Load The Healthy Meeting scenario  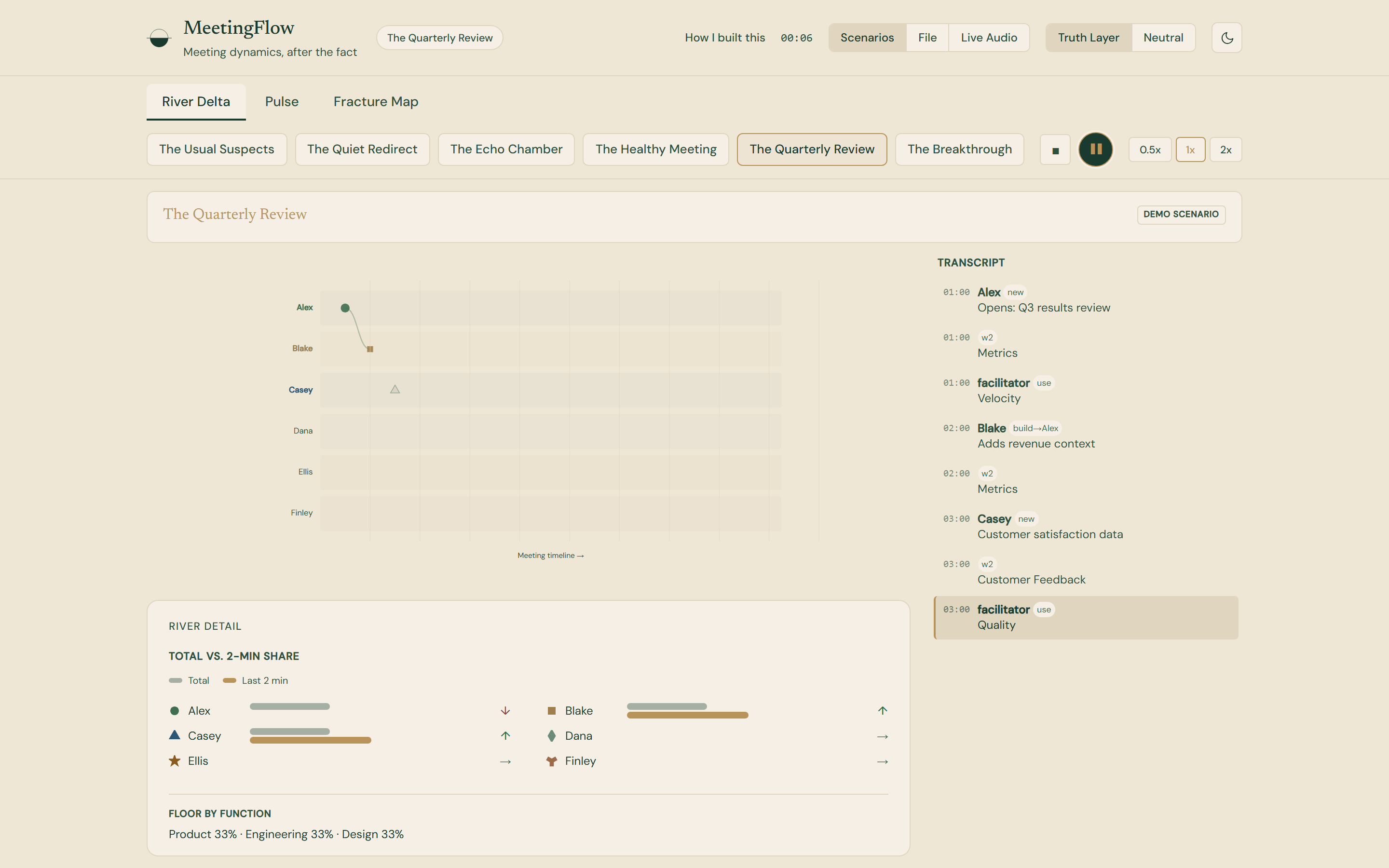click(655, 149)
